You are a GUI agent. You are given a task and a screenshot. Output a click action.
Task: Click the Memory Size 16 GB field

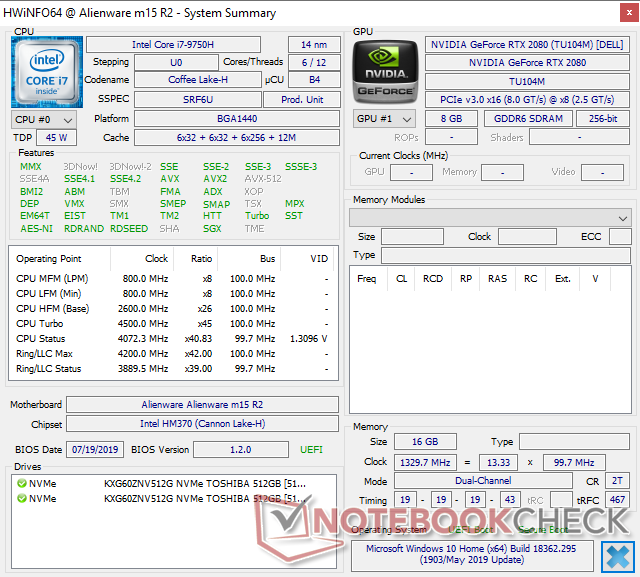tap(425, 442)
